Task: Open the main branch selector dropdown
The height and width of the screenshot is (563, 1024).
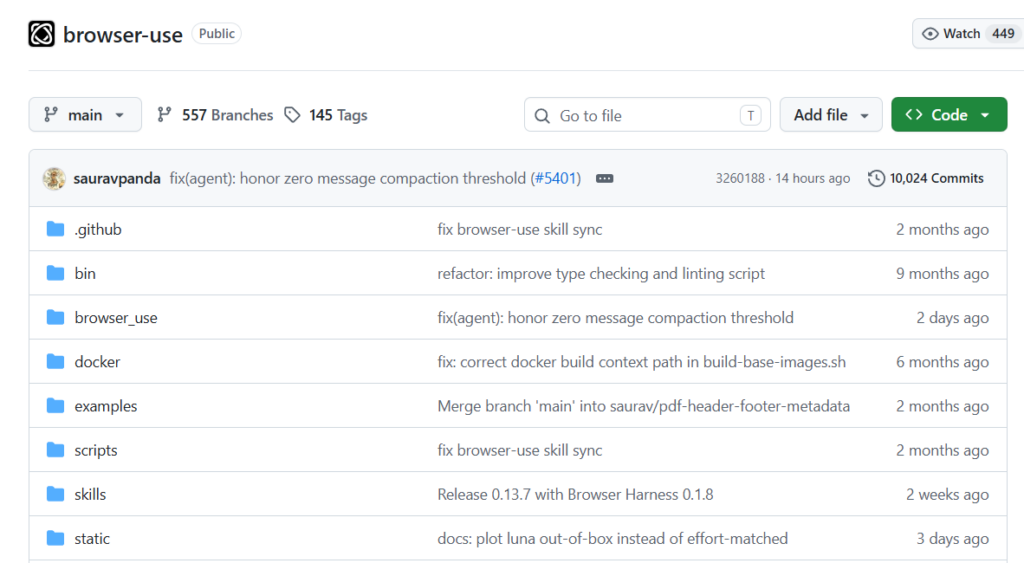Action: click(85, 115)
